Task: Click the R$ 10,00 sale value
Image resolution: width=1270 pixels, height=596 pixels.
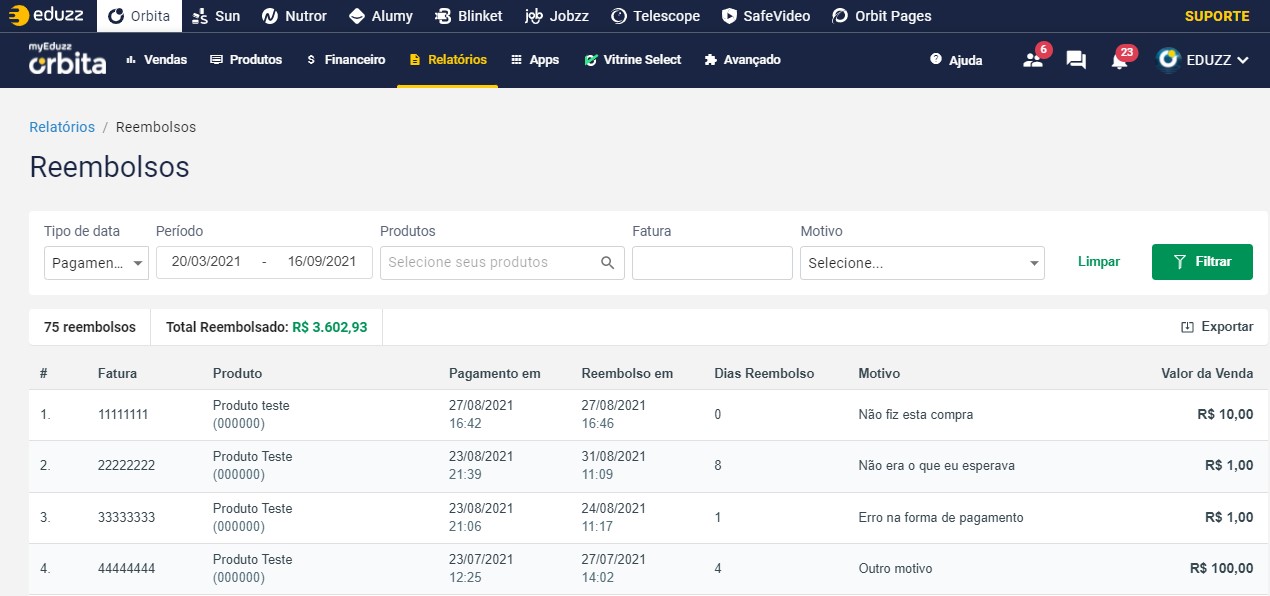Action: tap(1225, 414)
